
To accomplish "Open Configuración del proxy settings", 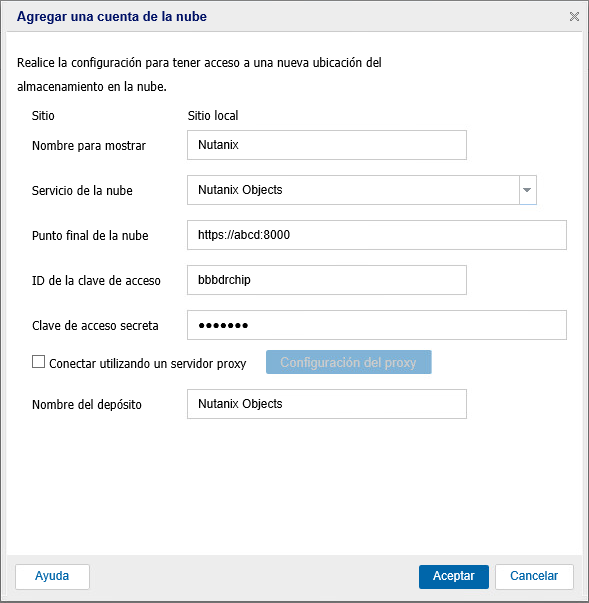I will tap(348, 362).
